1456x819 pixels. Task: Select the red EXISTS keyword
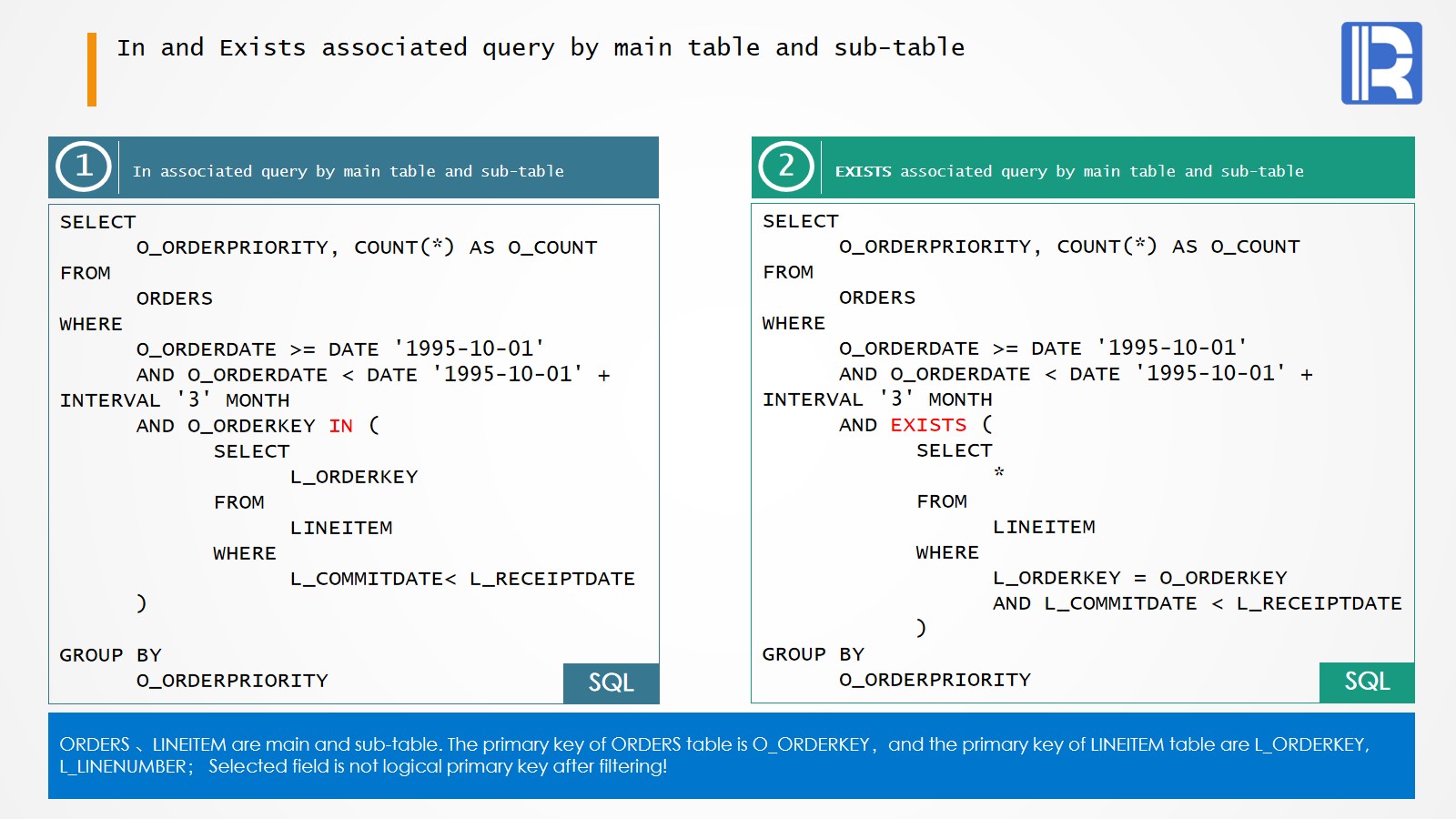tap(928, 425)
